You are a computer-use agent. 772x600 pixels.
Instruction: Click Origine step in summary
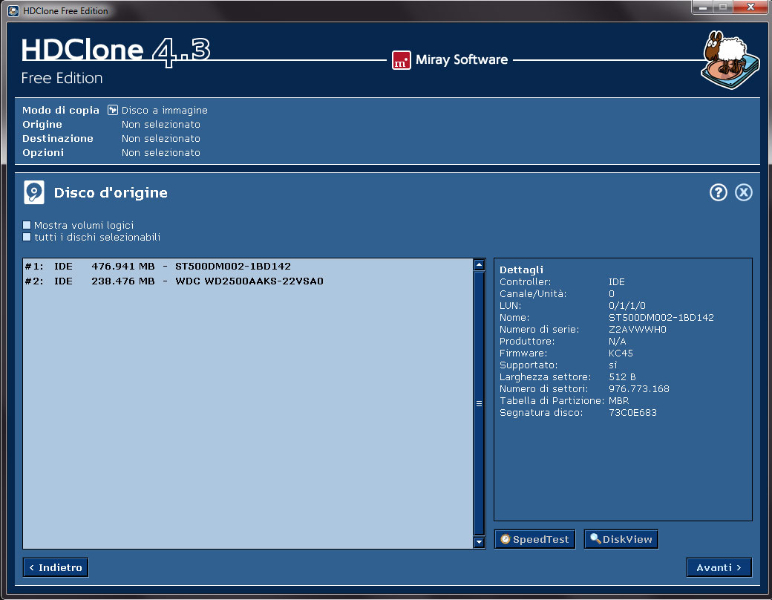coord(42,124)
